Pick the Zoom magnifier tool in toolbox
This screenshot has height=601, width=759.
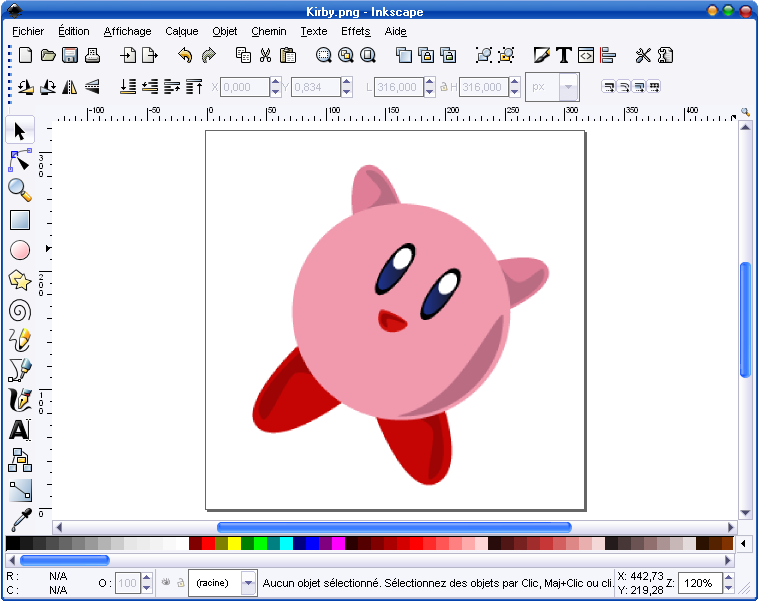click(x=20, y=190)
